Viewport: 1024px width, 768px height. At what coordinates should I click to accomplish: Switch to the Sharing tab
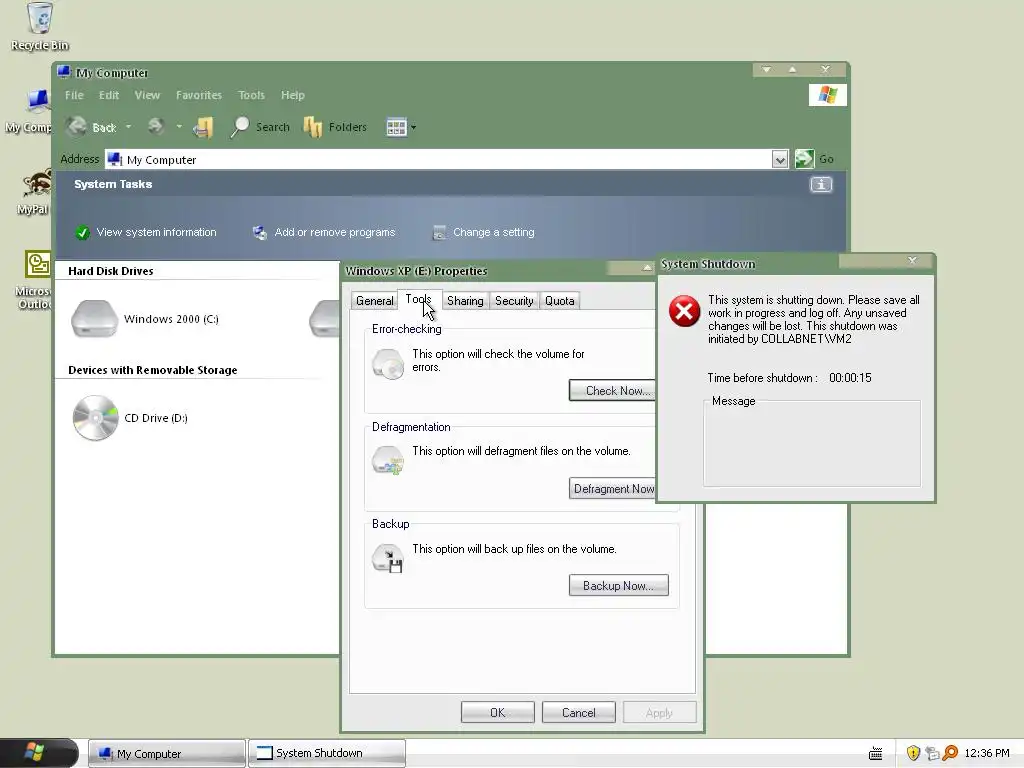click(465, 300)
